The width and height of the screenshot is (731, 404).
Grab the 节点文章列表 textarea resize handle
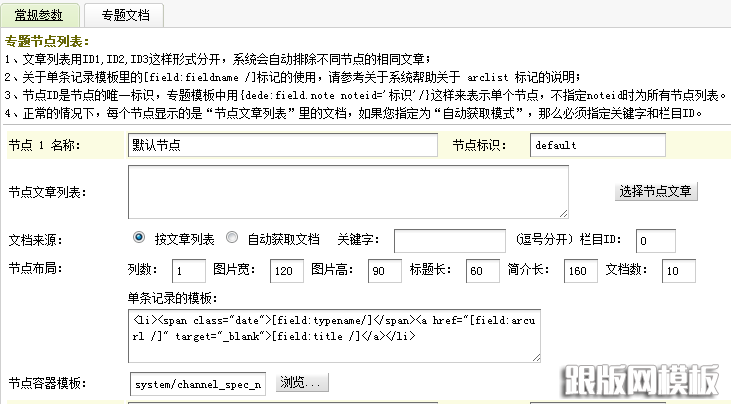click(x=563, y=212)
